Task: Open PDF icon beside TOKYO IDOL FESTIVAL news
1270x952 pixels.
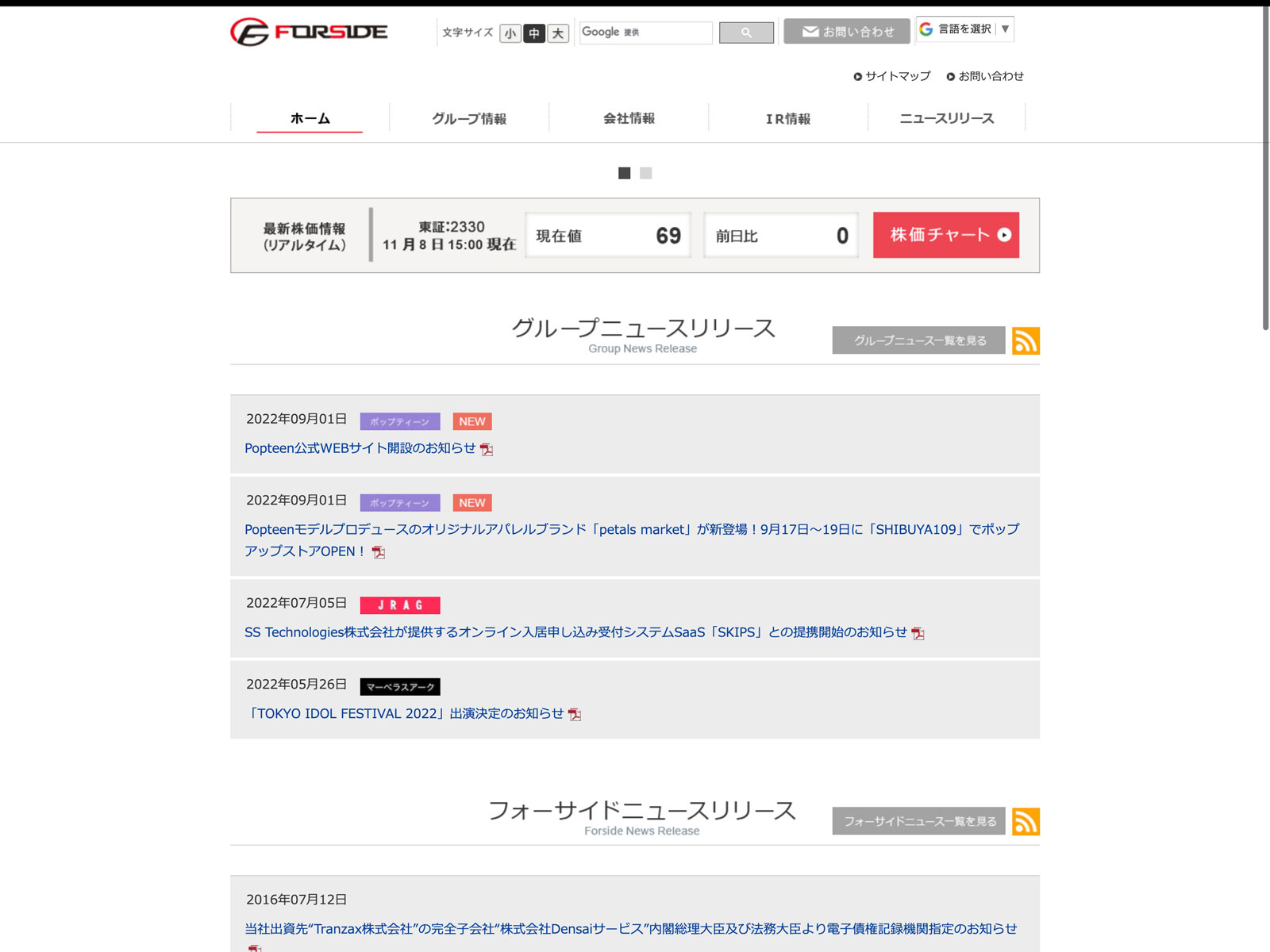Action: pos(575,715)
